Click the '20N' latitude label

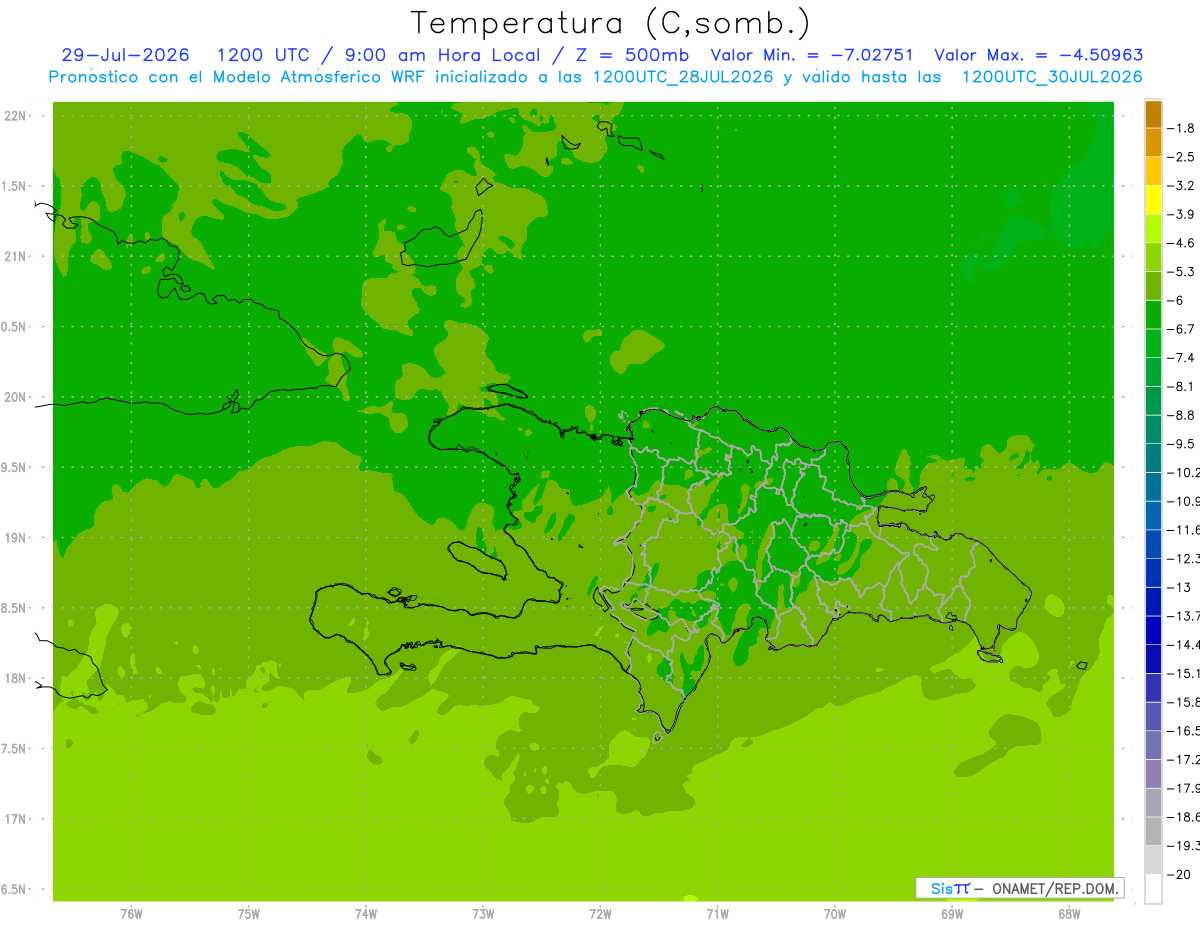[x=17, y=397]
